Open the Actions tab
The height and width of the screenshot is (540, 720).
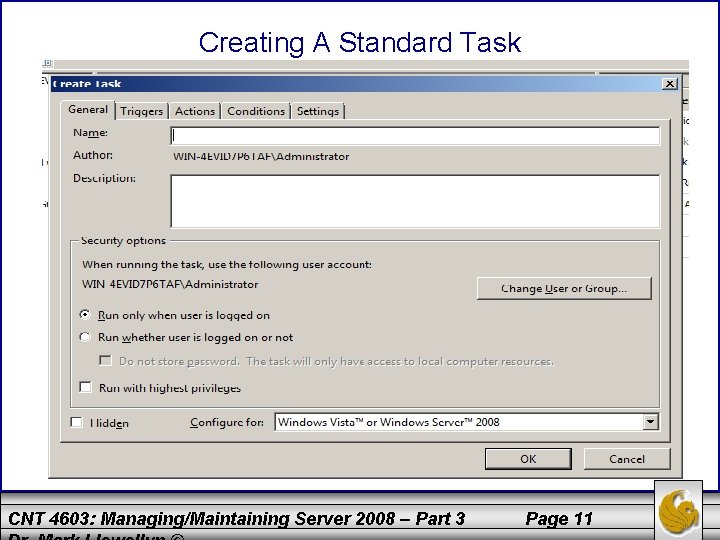click(x=195, y=111)
